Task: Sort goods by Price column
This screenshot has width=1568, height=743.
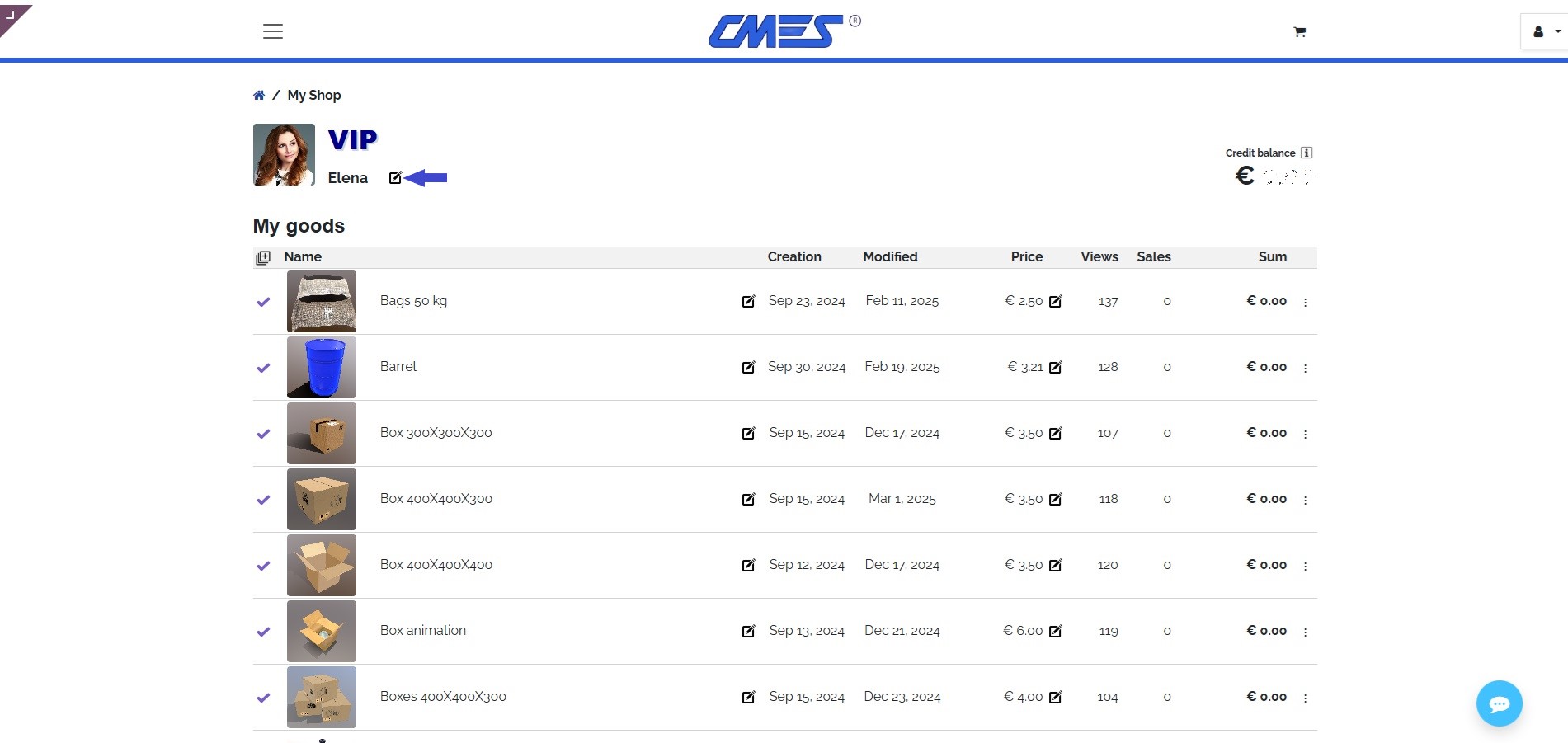Action: coord(1026,257)
